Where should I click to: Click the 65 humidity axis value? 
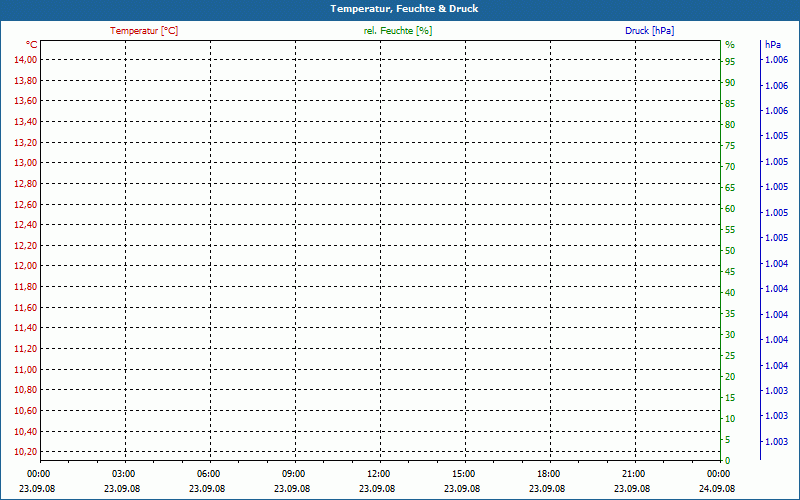730,188
